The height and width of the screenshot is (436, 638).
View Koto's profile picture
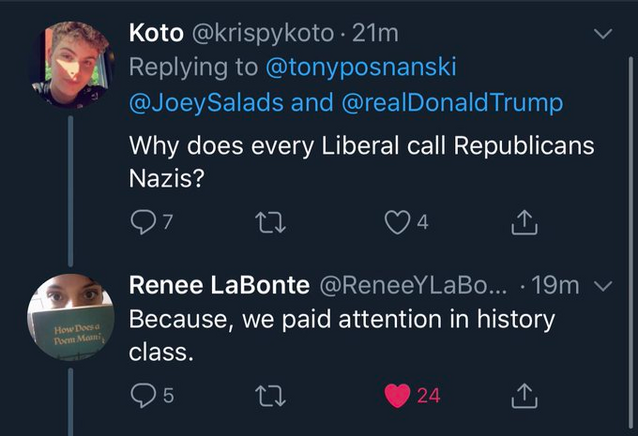pyautogui.click(x=71, y=66)
